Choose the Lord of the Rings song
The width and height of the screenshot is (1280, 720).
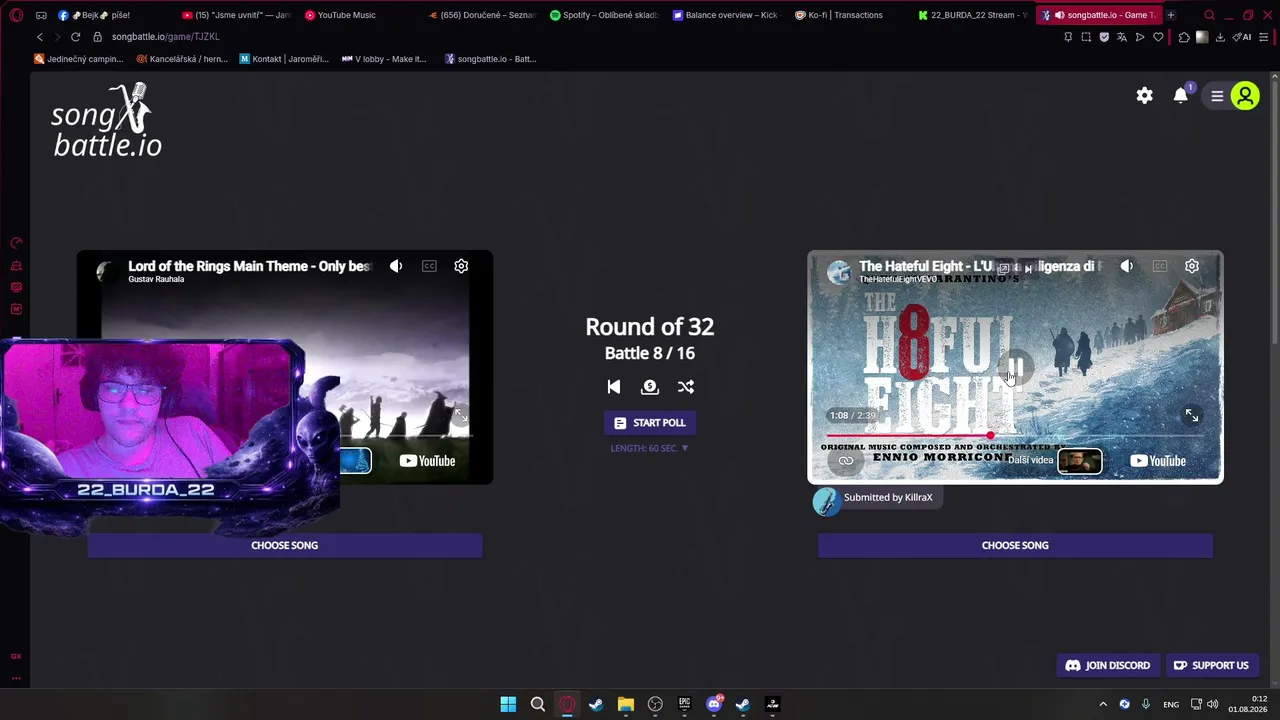point(285,545)
